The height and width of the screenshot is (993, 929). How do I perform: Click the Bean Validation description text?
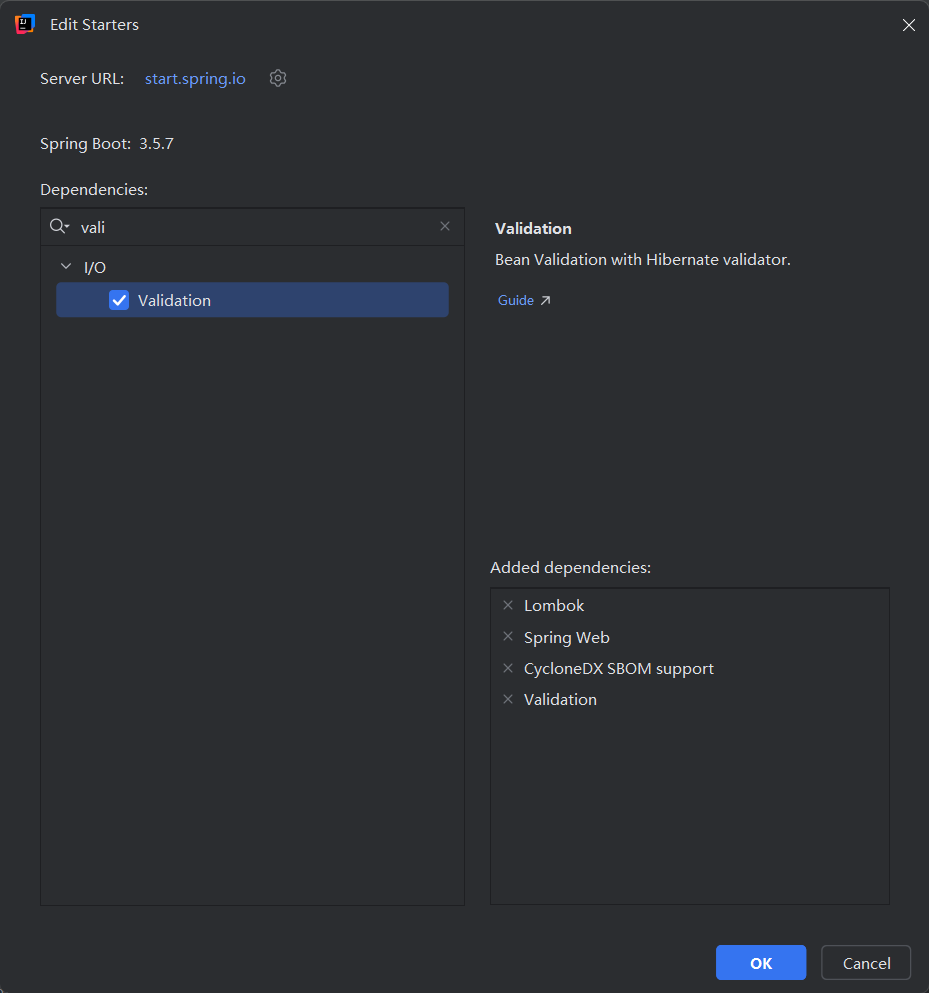[x=643, y=260]
